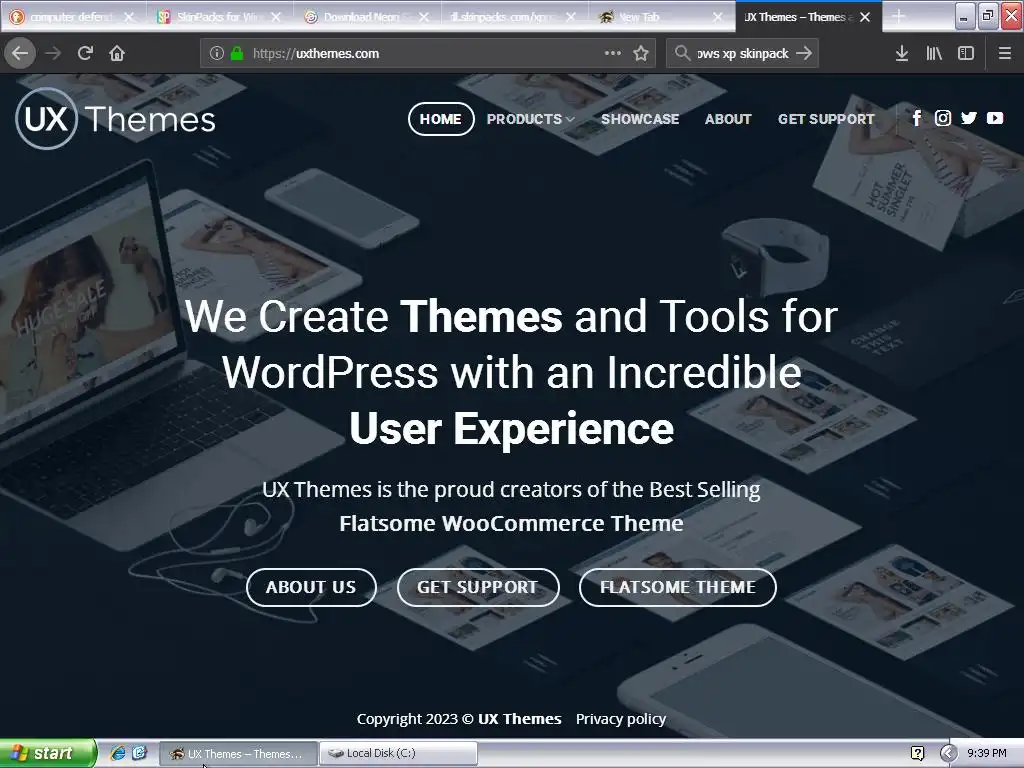Bookmark this page with the star
1024x768 pixels.
click(x=641, y=54)
